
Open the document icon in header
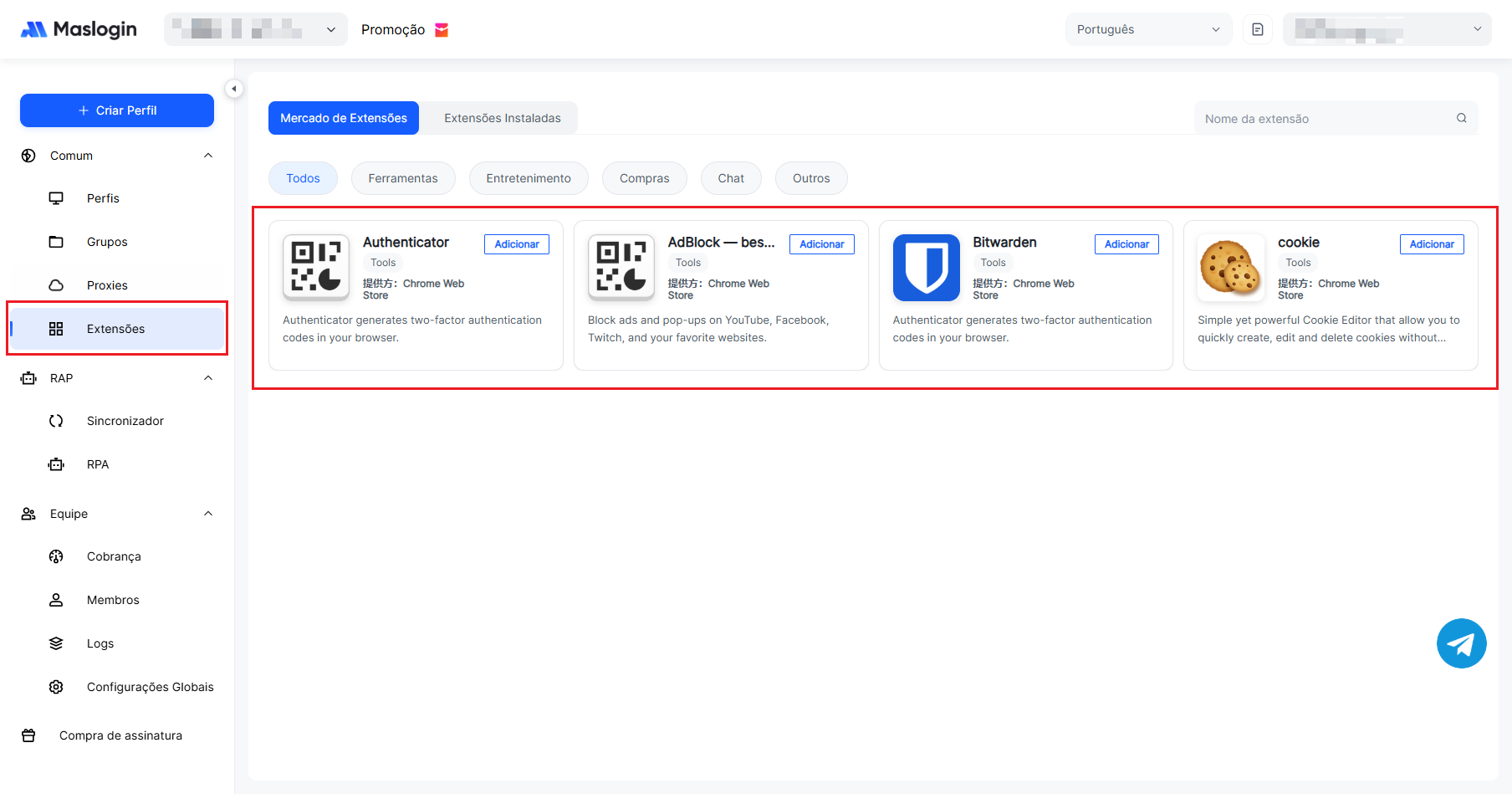[1257, 29]
